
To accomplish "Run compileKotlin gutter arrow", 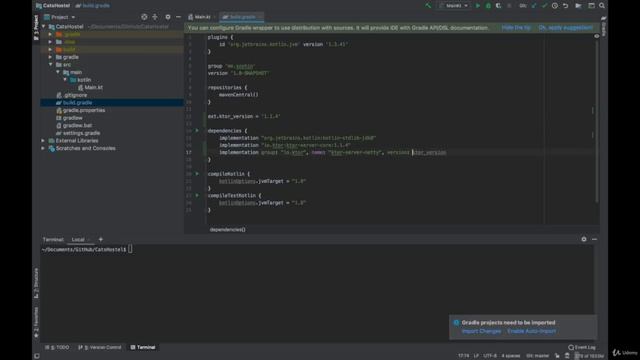I will click(197, 174).
